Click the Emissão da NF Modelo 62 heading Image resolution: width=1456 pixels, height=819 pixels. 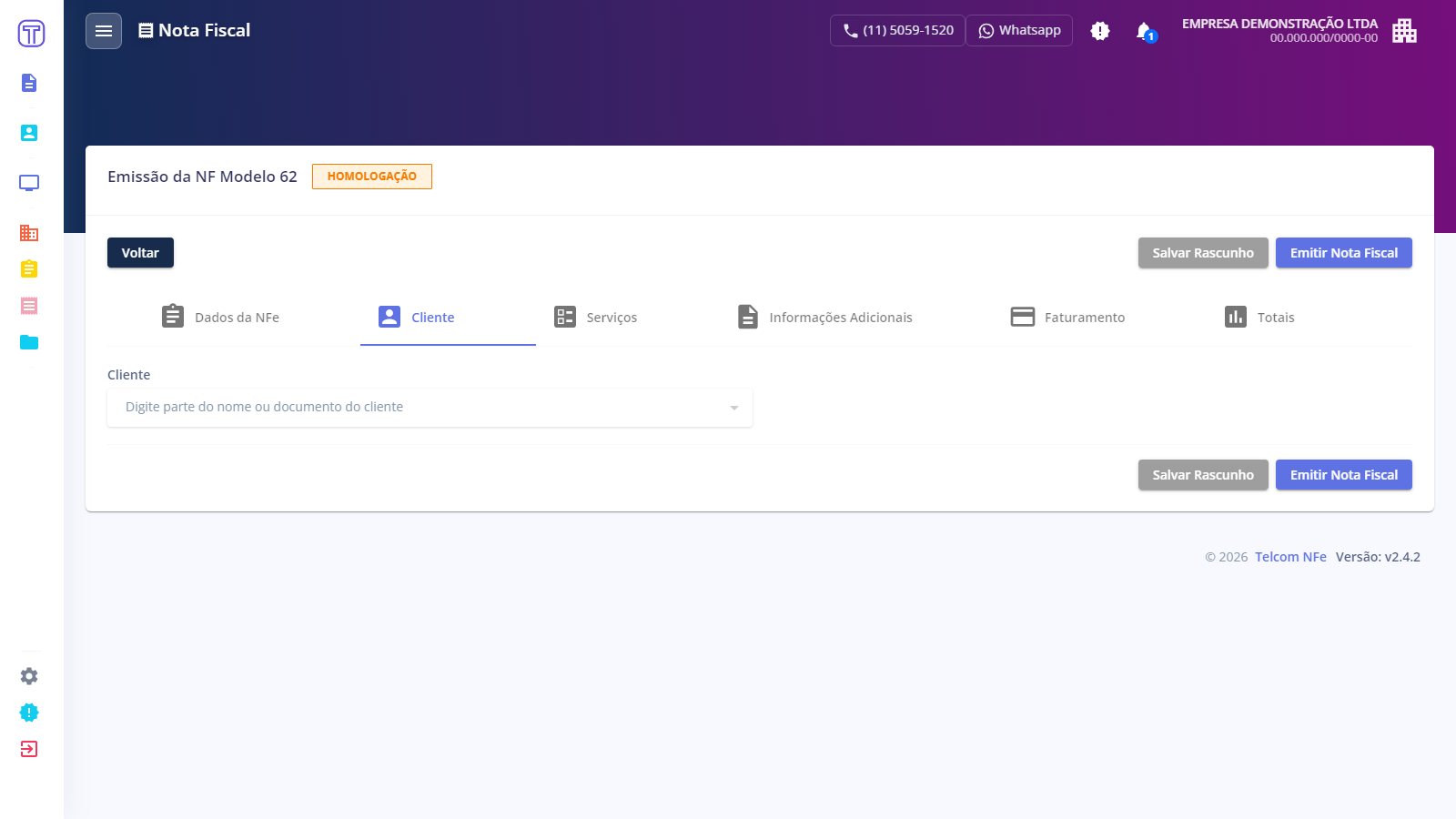pos(202,177)
